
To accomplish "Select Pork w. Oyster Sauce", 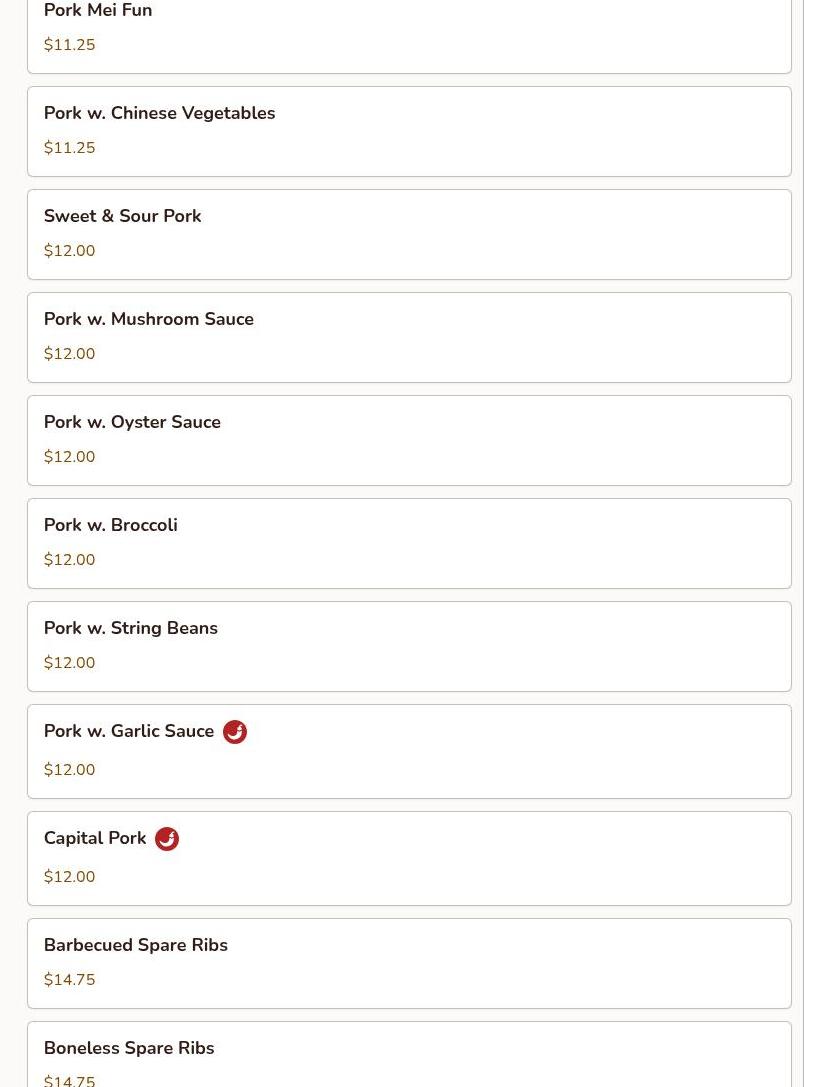I will (x=409, y=440).
